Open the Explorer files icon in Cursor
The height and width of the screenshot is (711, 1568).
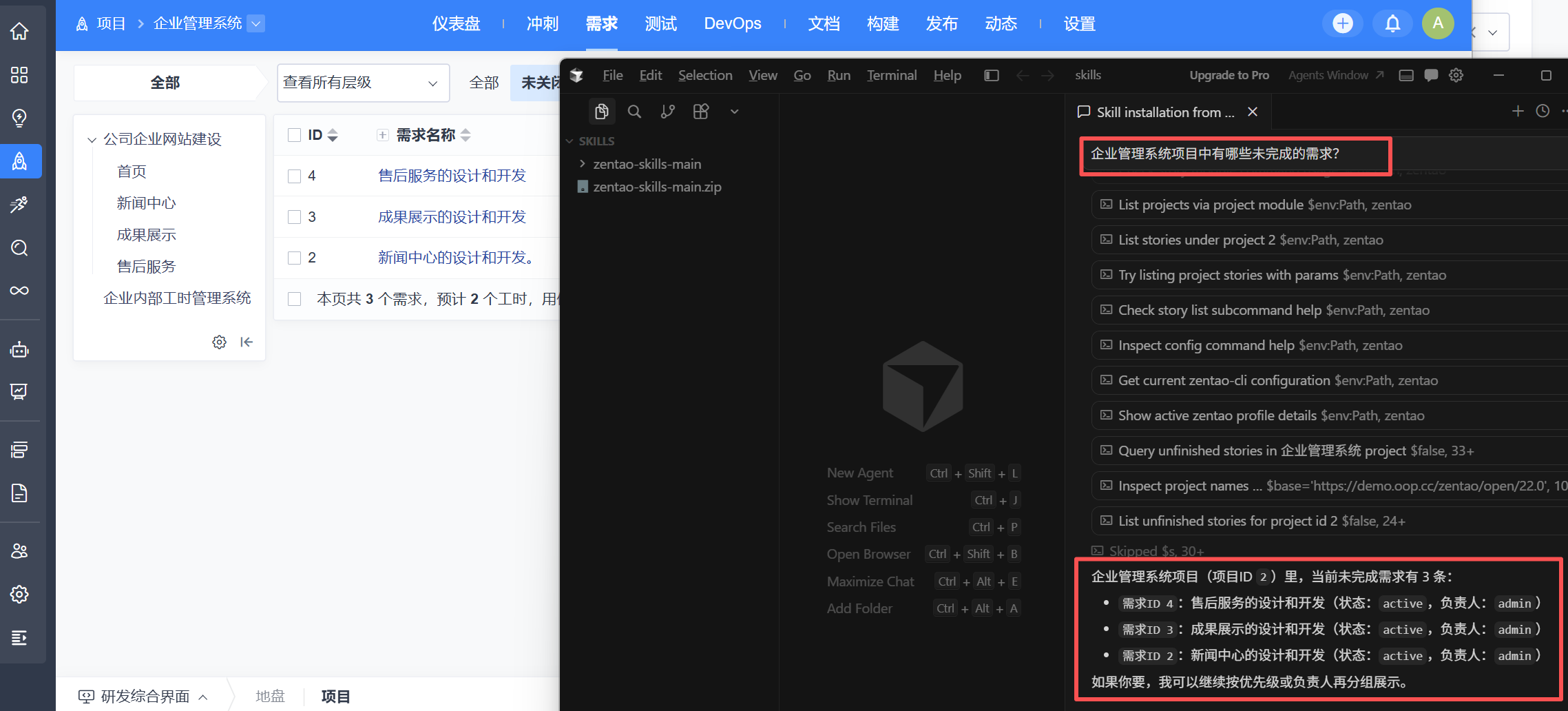click(x=601, y=112)
